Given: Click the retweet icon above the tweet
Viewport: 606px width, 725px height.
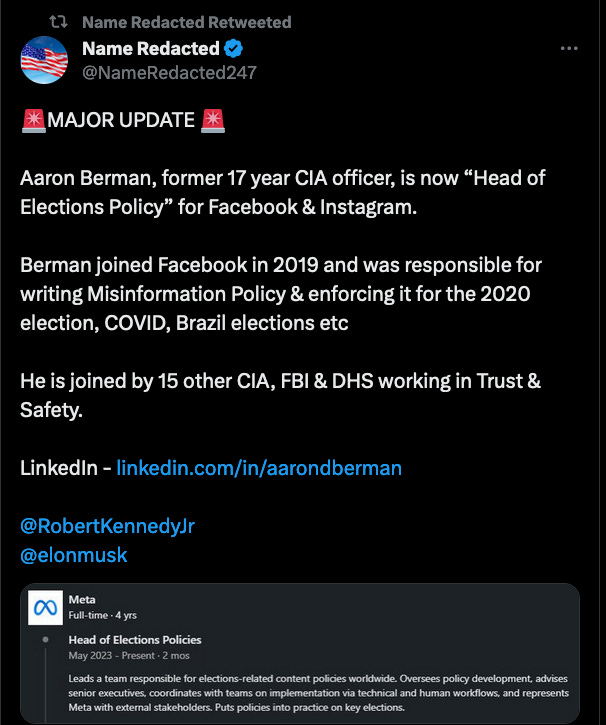Looking at the screenshot, I should pyautogui.click(x=58, y=22).
